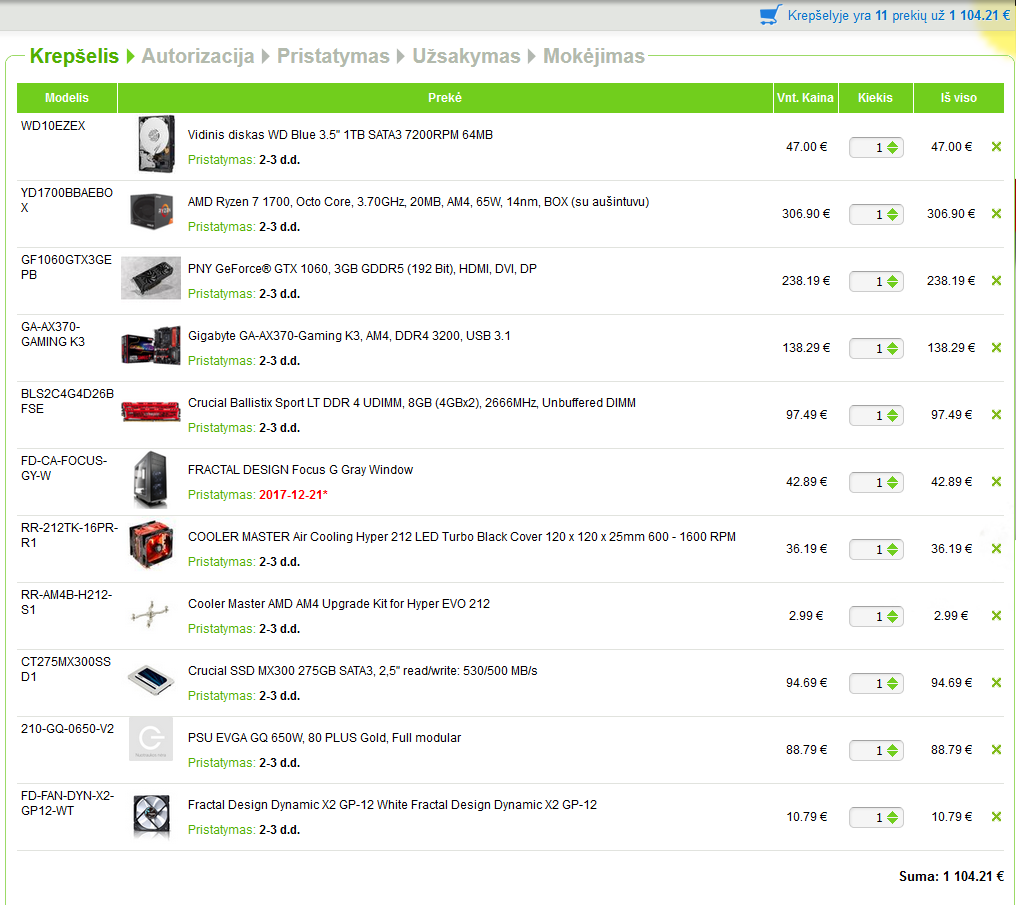Open Gigabyte motherboard thumbnail
Image resolution: width=1016 pixels, height=905 pixels.
click(x=151, y=345)
